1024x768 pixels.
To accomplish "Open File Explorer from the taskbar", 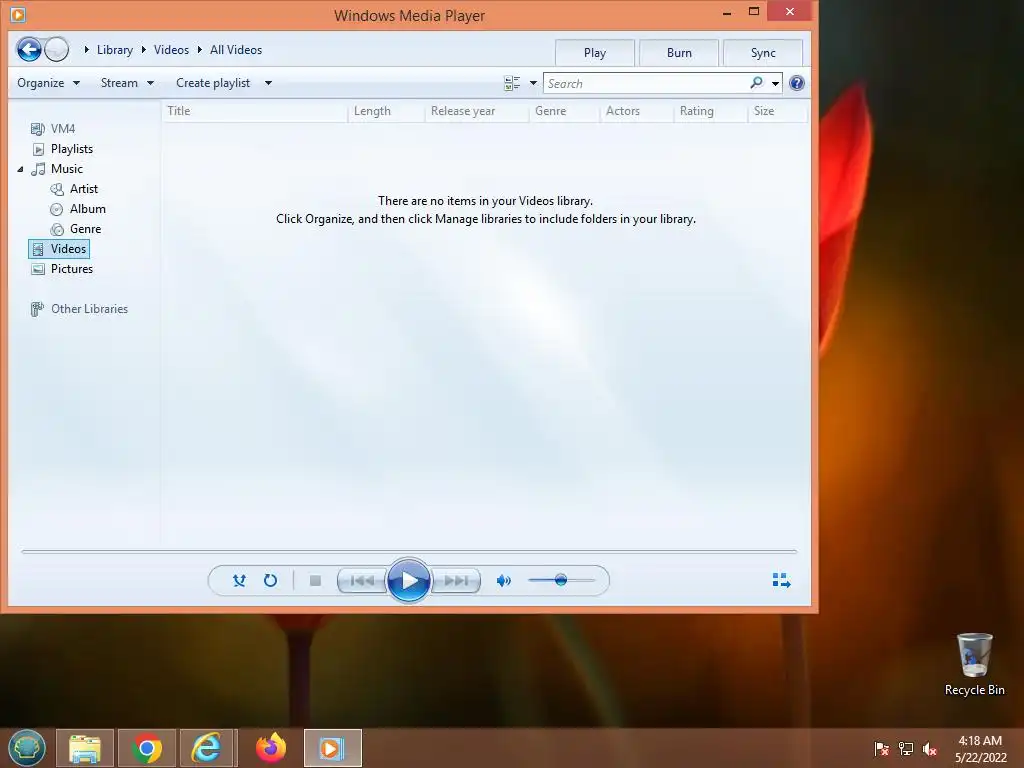I will (85, 748).
